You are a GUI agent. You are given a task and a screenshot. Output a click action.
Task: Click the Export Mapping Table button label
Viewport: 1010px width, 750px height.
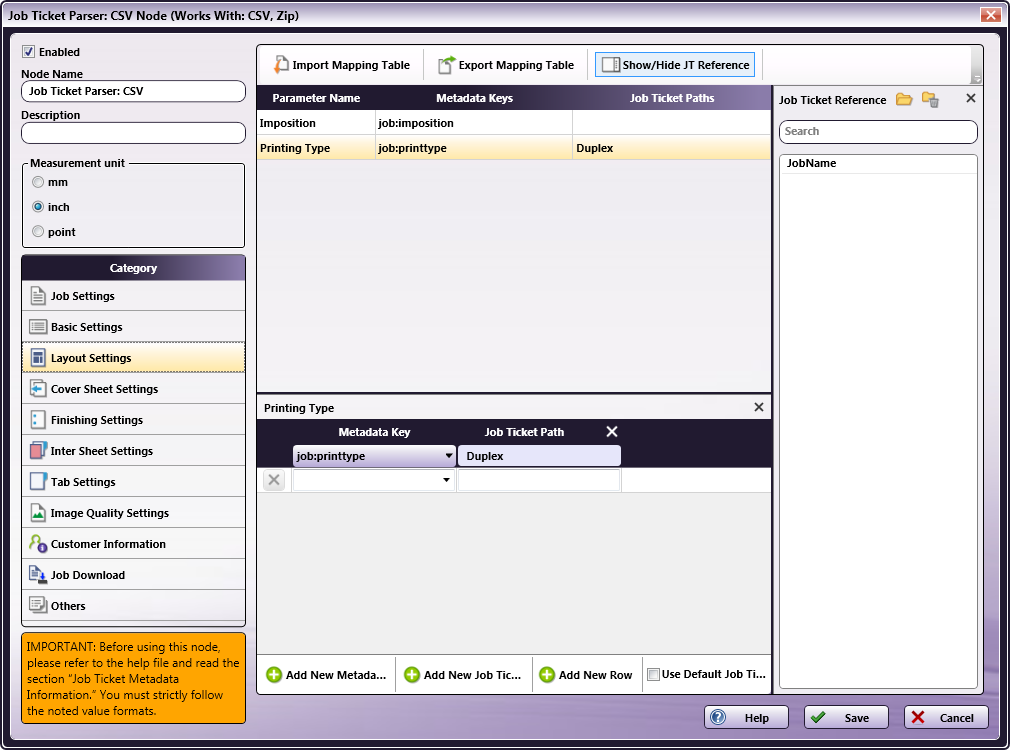pyautogui.click(x=516, y=65)
